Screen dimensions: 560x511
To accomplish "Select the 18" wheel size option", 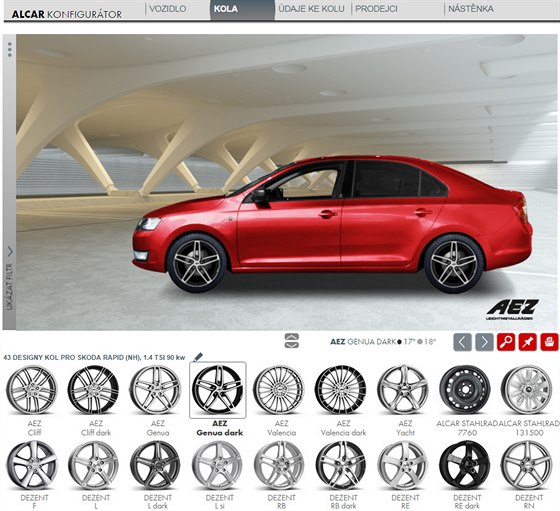I will 427,342.
